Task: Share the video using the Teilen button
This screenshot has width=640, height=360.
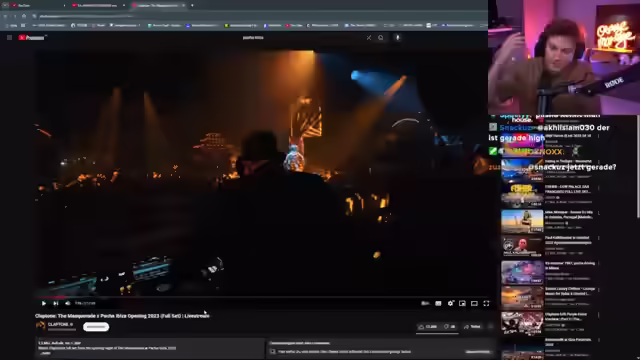Action: coord(472,327)
